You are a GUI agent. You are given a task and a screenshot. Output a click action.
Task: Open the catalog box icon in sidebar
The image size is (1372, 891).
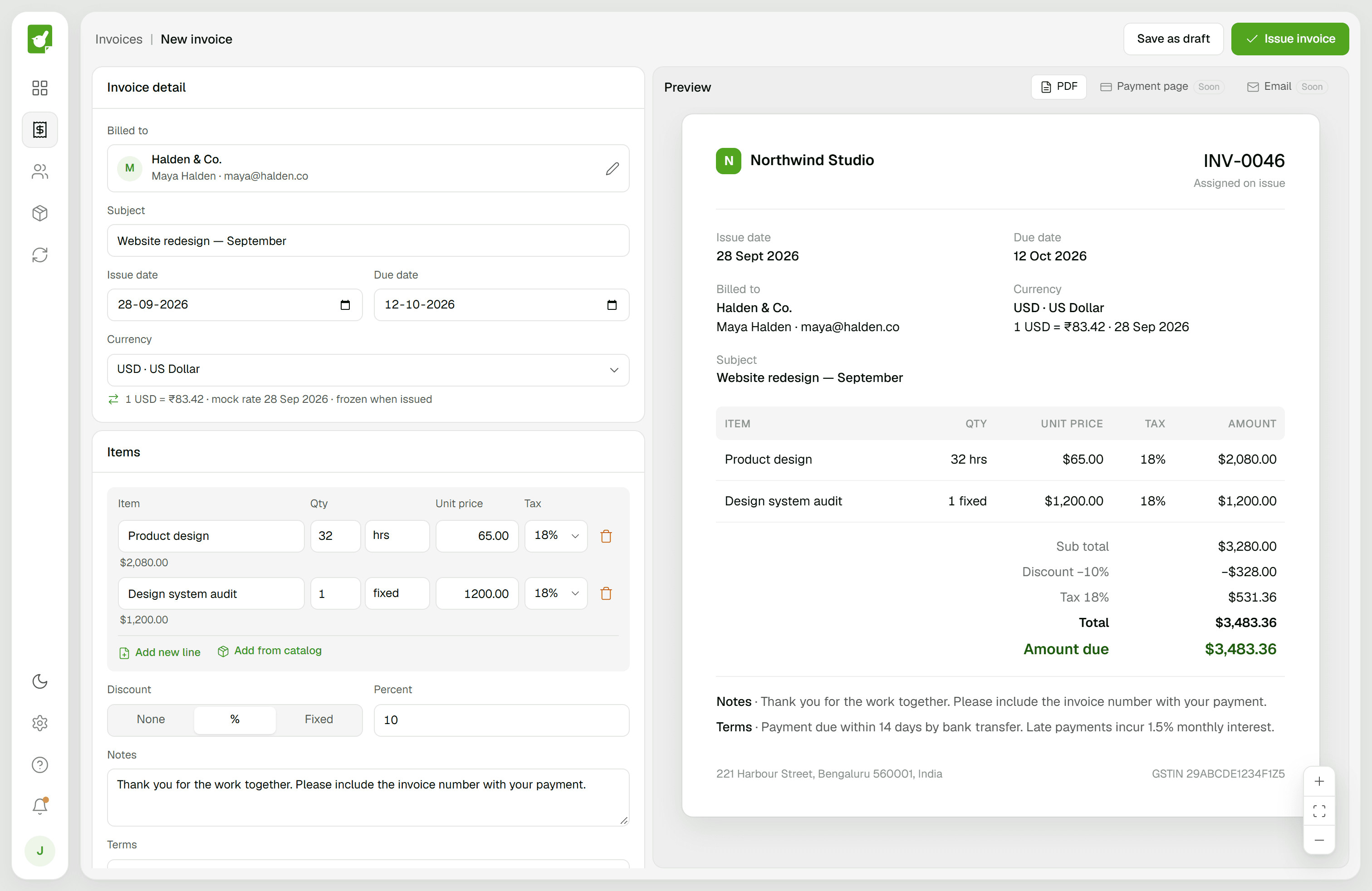(40, 213)
